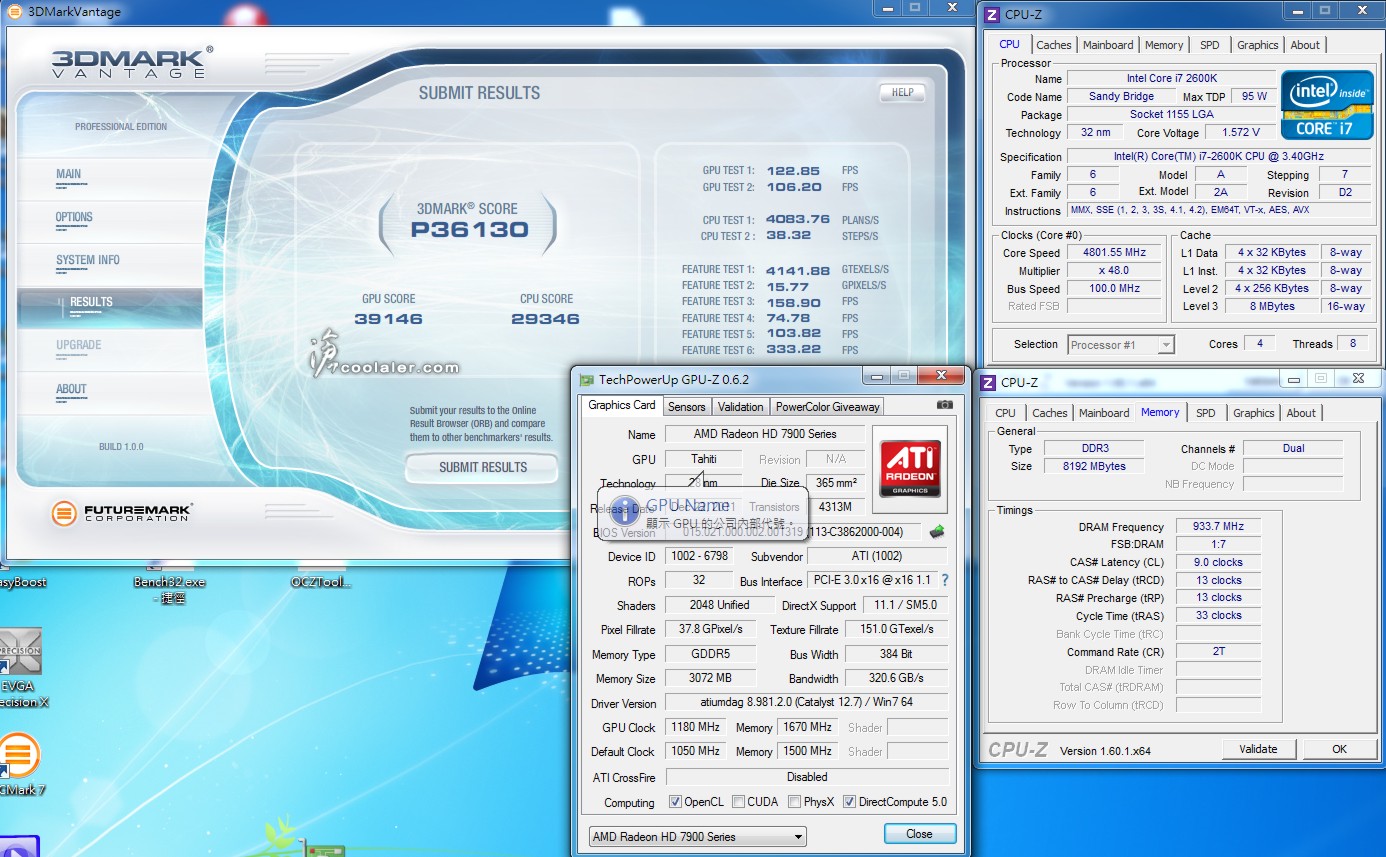Viewport: 1386px width, 857px height.
Task: Open Caches tab in upper CPU-Z window
Action: pos(1054,45)
